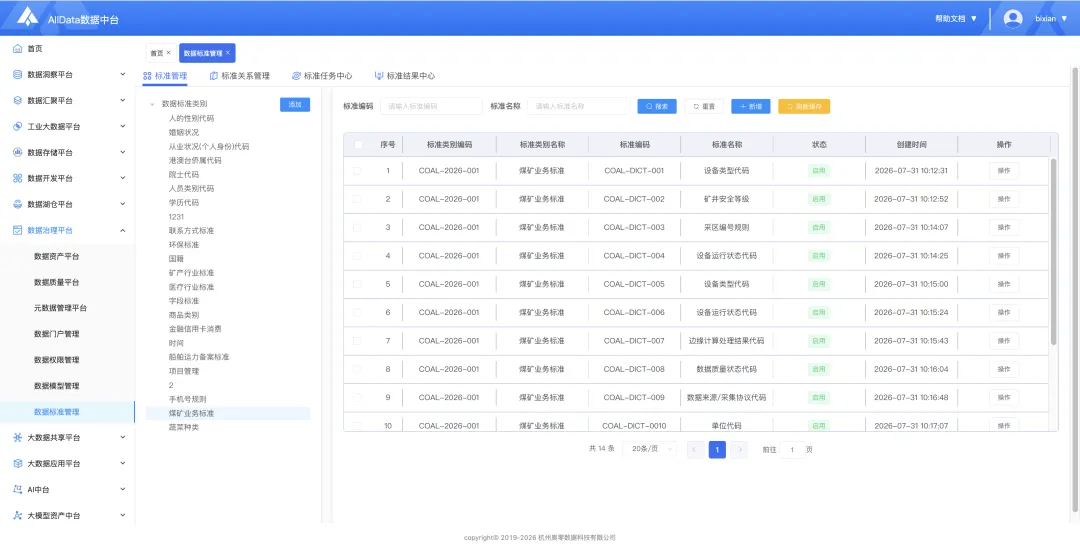Click the 标准任务中心 tab icon
This screenshot has width=1080, height=549.
(x=296, y=76)
